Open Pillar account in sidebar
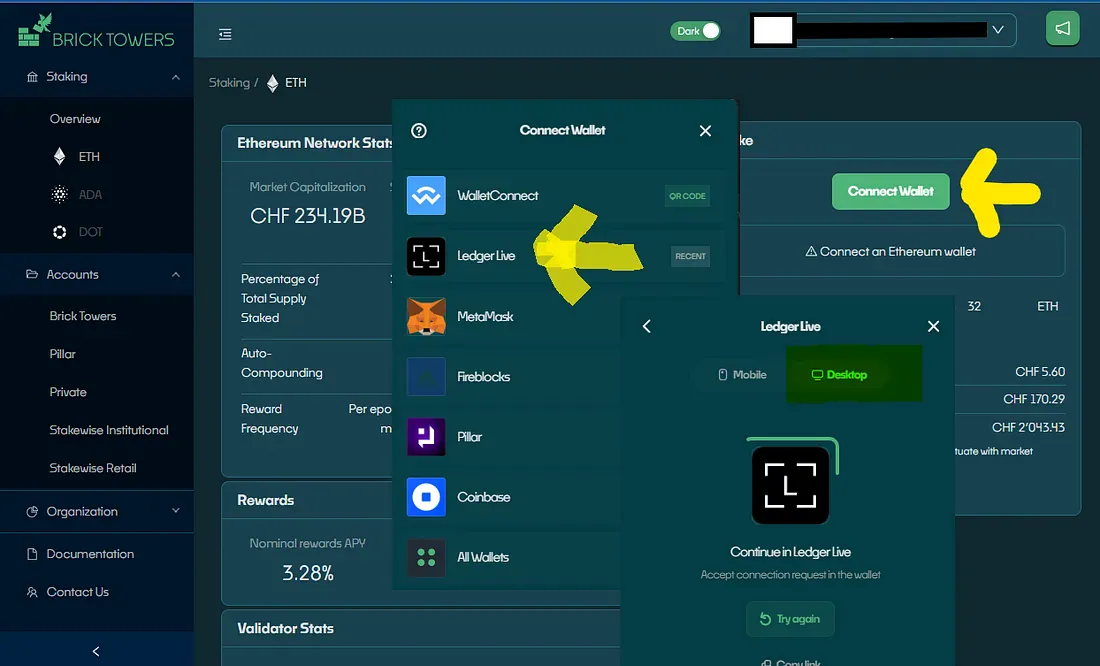1100x666 pixels. (x=62, y=354)
